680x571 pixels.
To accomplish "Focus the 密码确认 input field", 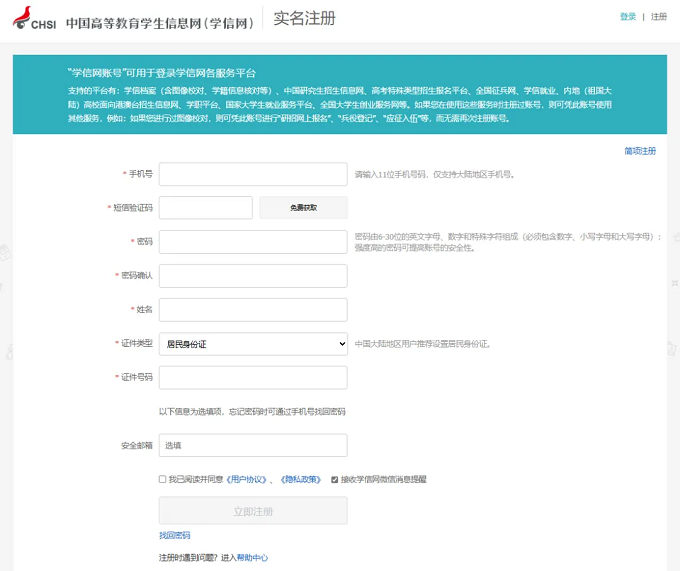I will pos(253,276).
